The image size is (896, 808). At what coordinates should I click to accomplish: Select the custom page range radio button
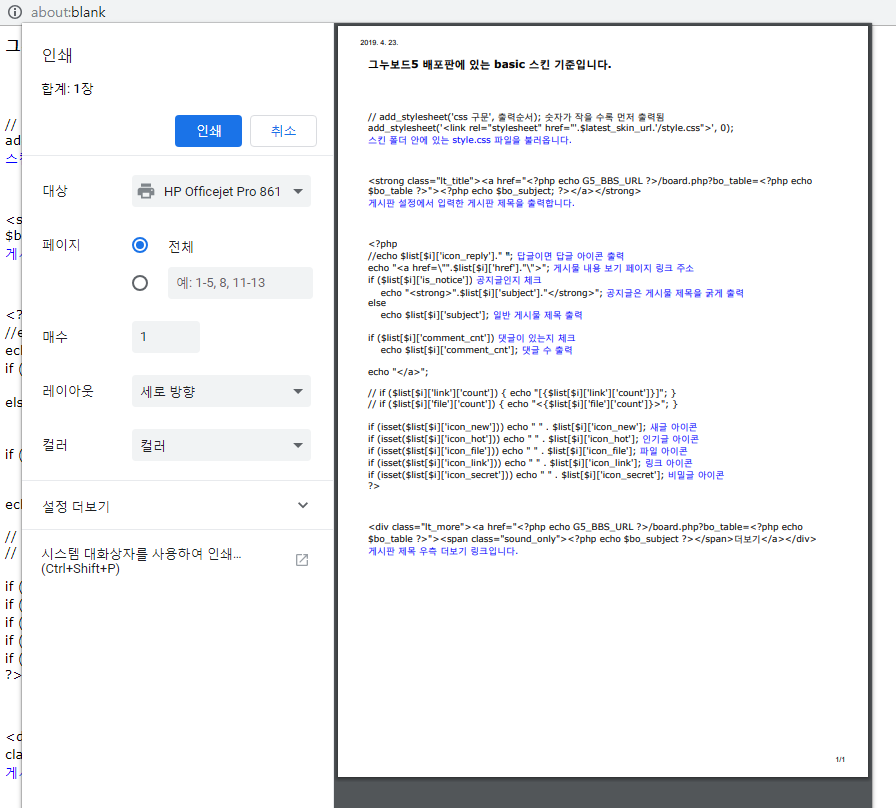click(x=140, y=283)
